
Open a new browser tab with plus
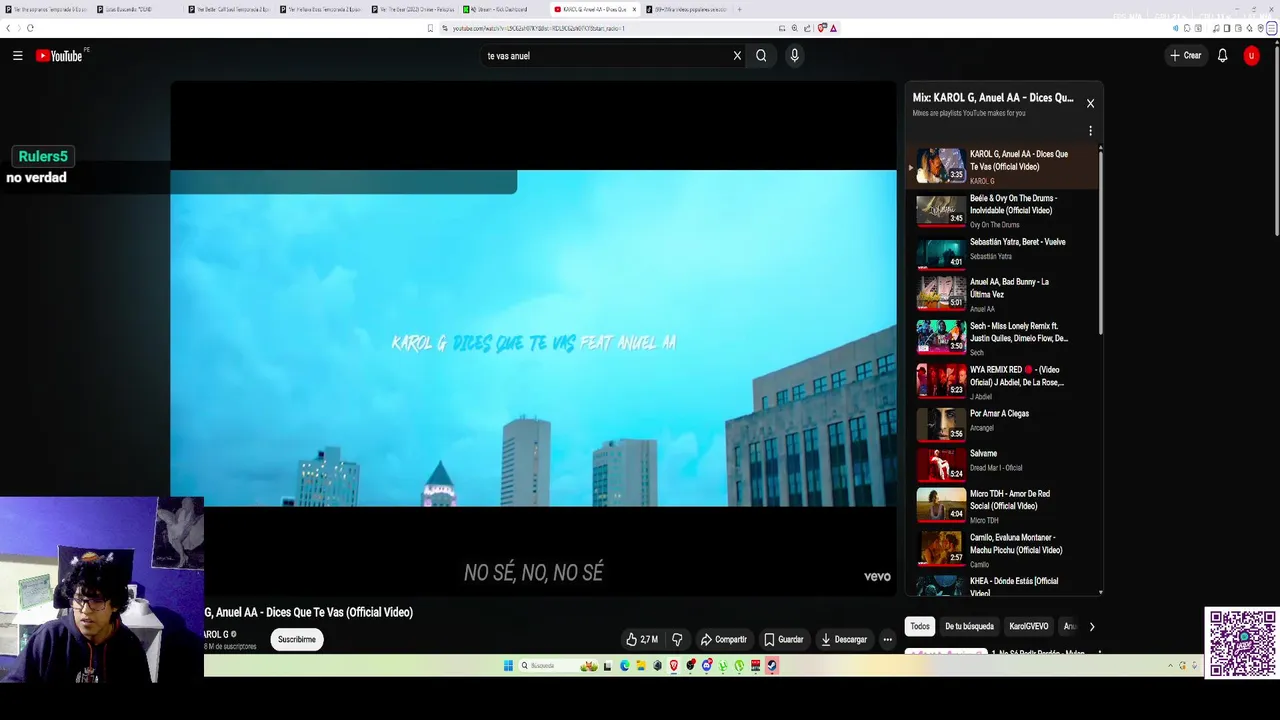[x=739, y=9]
